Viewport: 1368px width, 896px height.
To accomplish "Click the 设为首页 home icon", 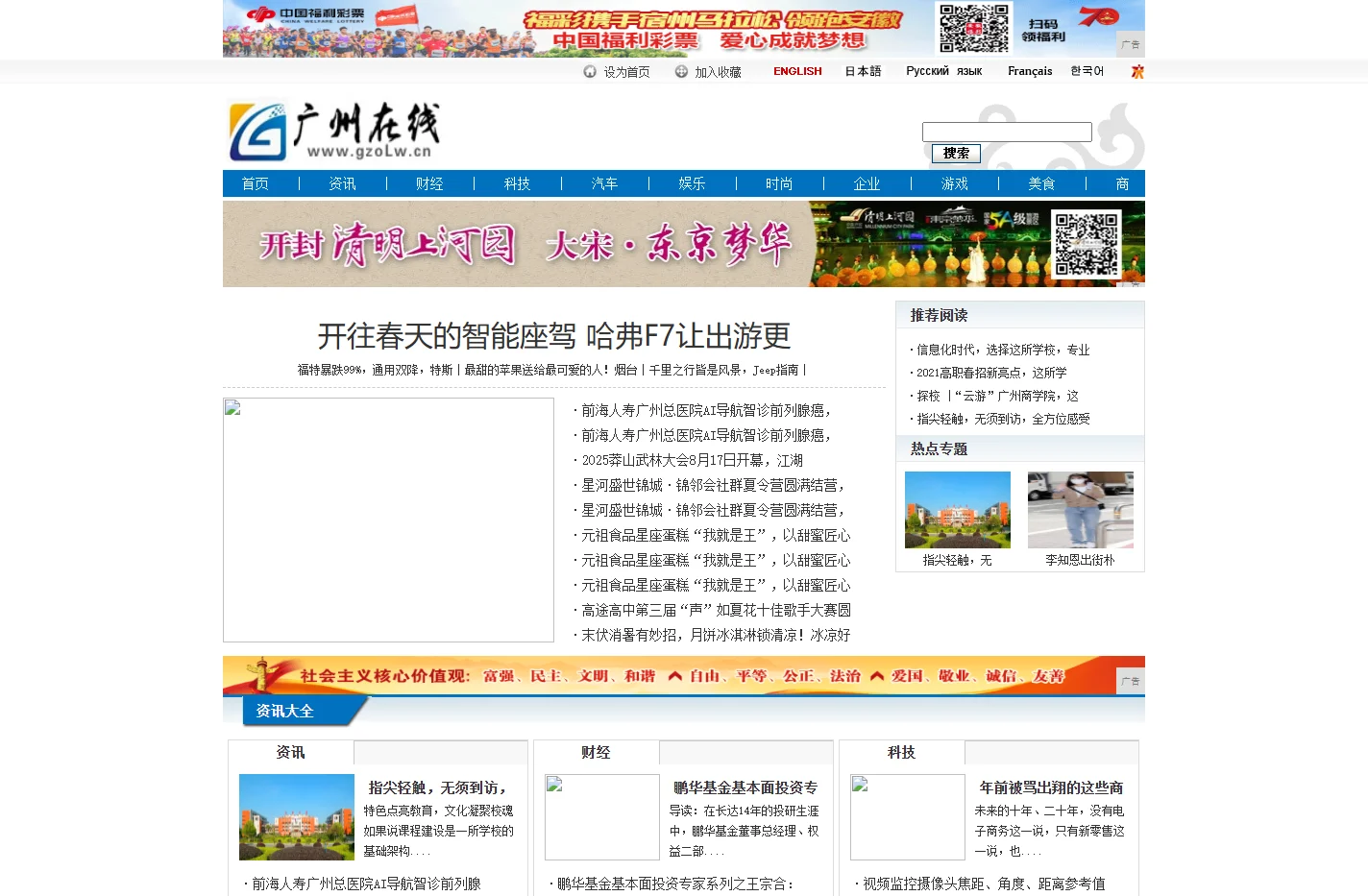I will (590, 72).
